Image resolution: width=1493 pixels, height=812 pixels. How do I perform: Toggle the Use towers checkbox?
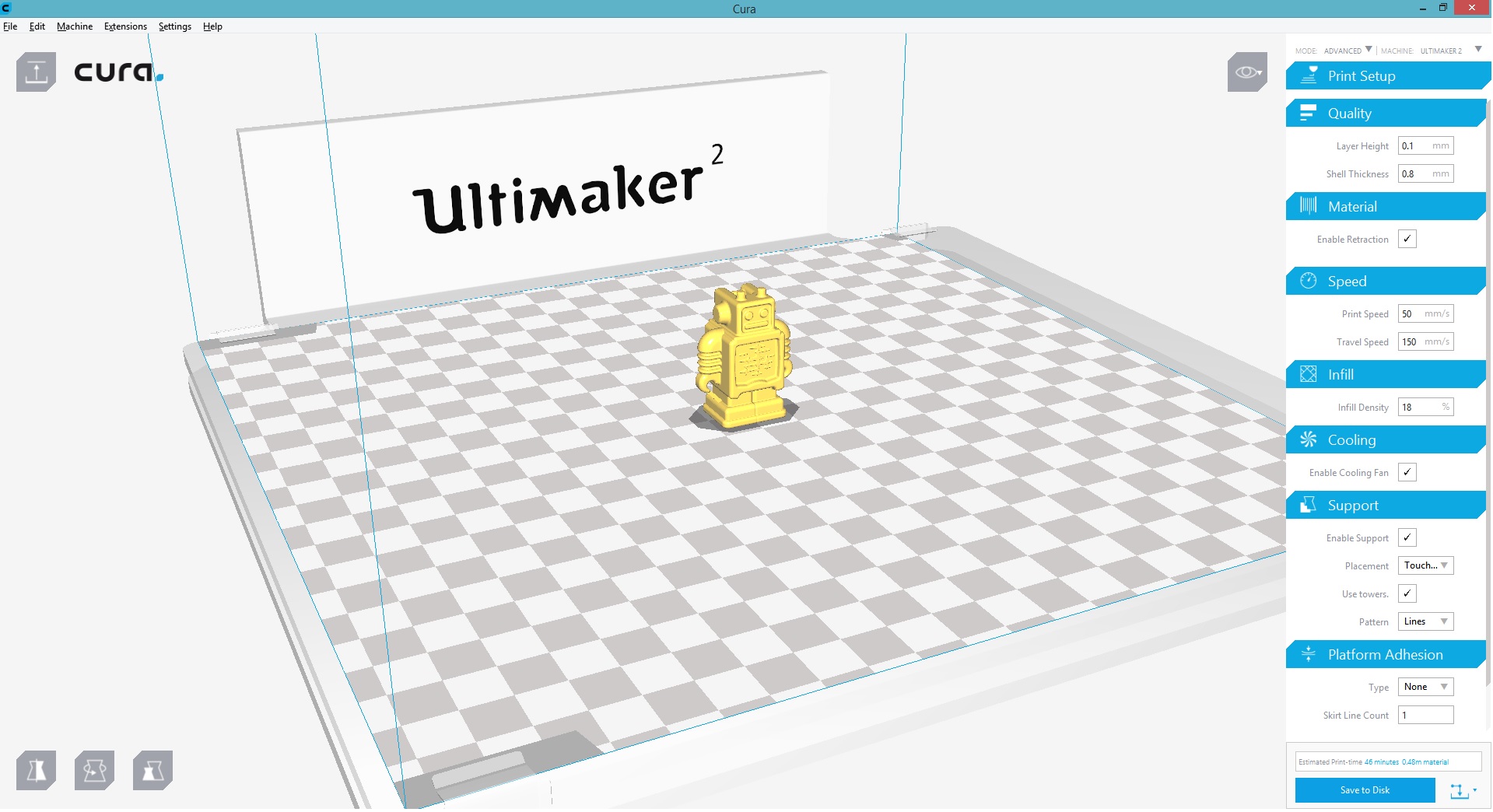coord(1407,593)
